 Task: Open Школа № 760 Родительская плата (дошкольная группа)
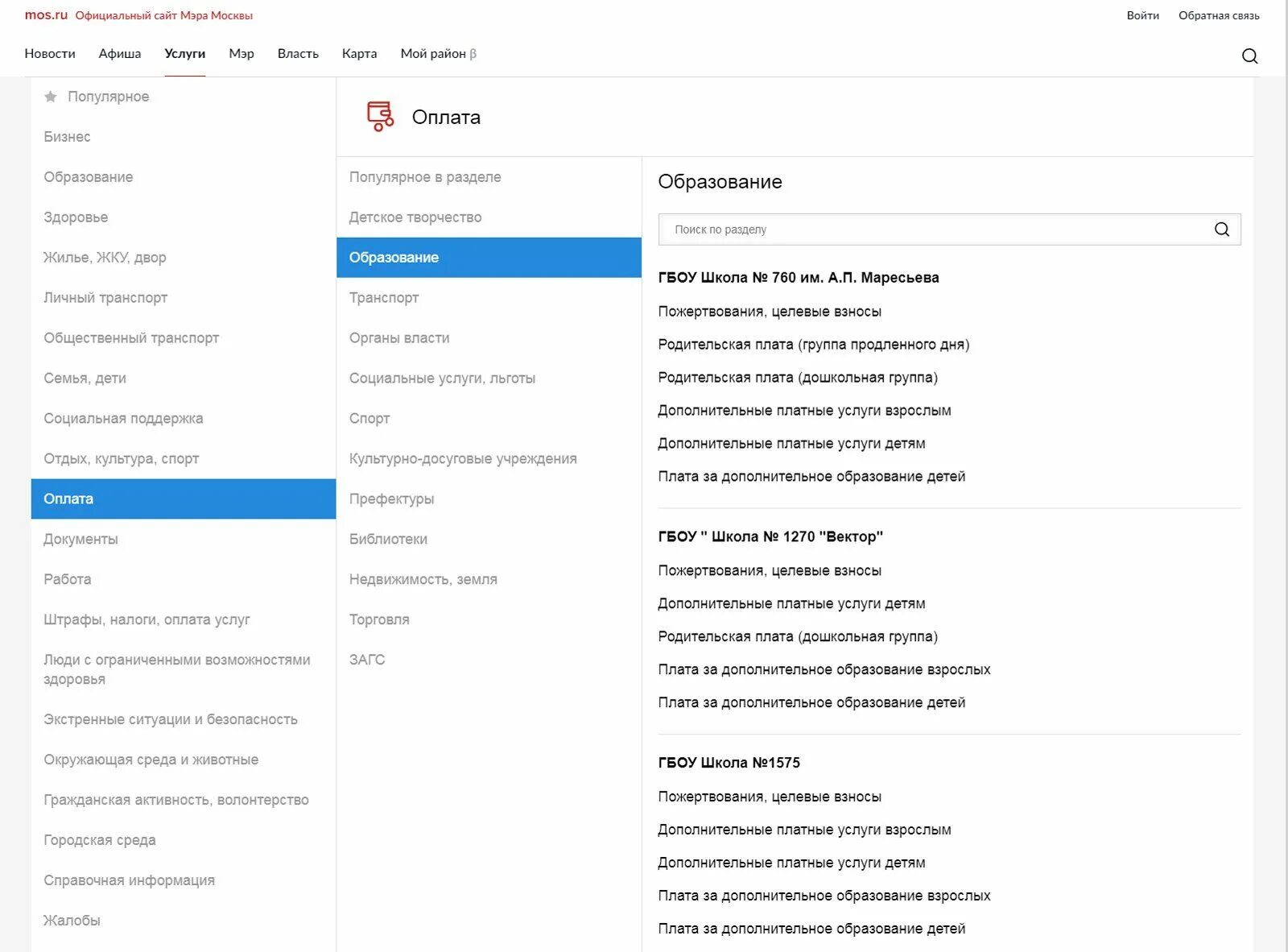coord(798,378)
